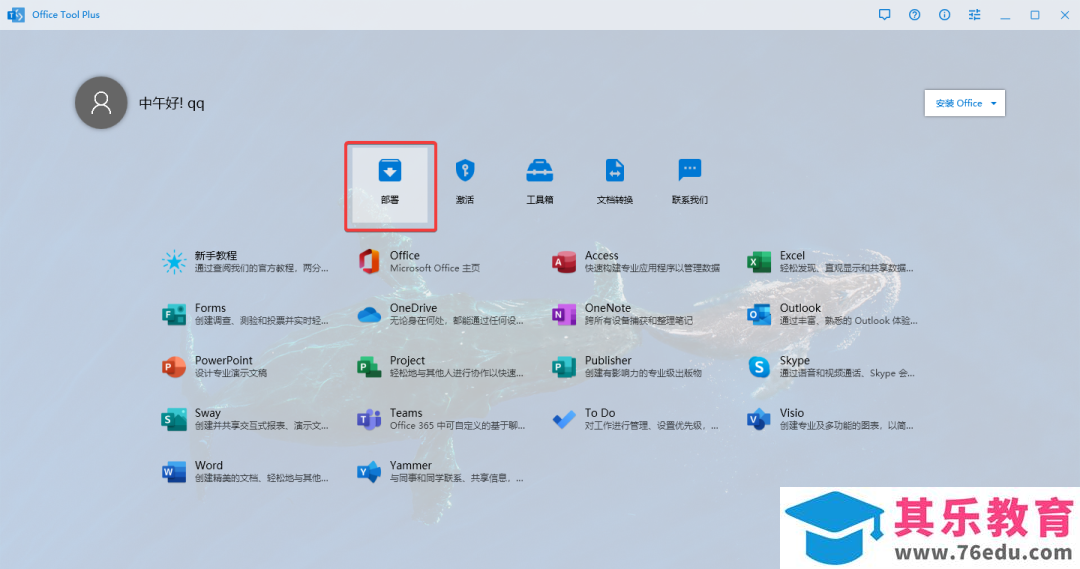Launch the Skype app icon
The image size is (1080, 569).
pos(759,366)
